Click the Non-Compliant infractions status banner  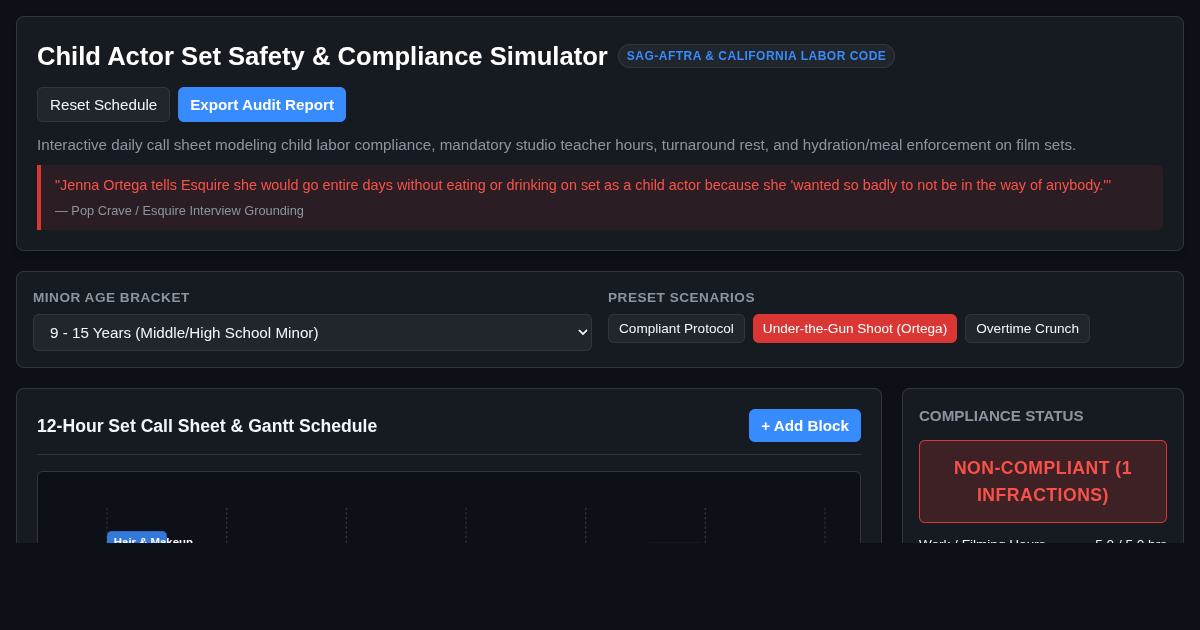(x=1043, y=481)
